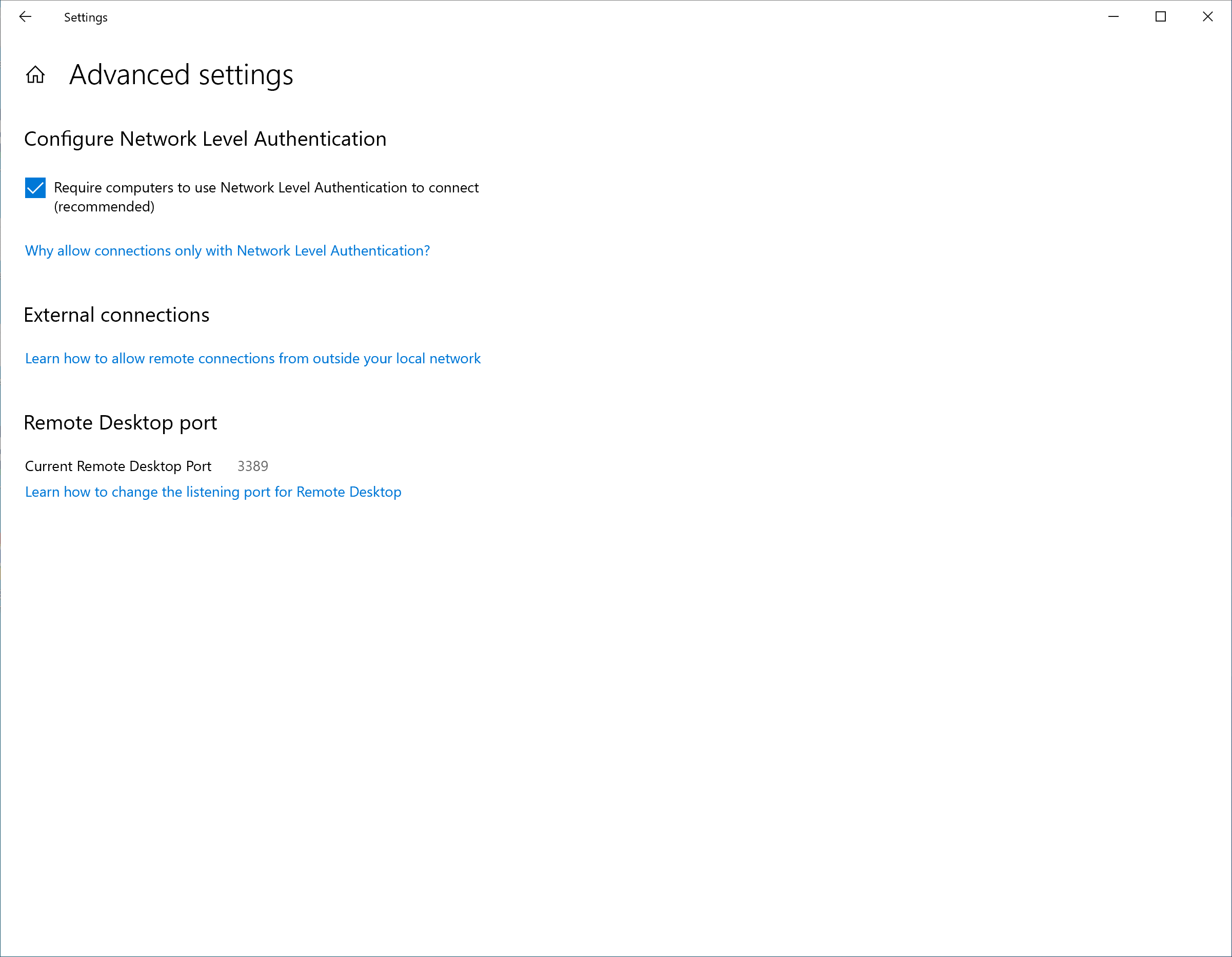Click the '(recommended)' label text

(x=104, y=207)
